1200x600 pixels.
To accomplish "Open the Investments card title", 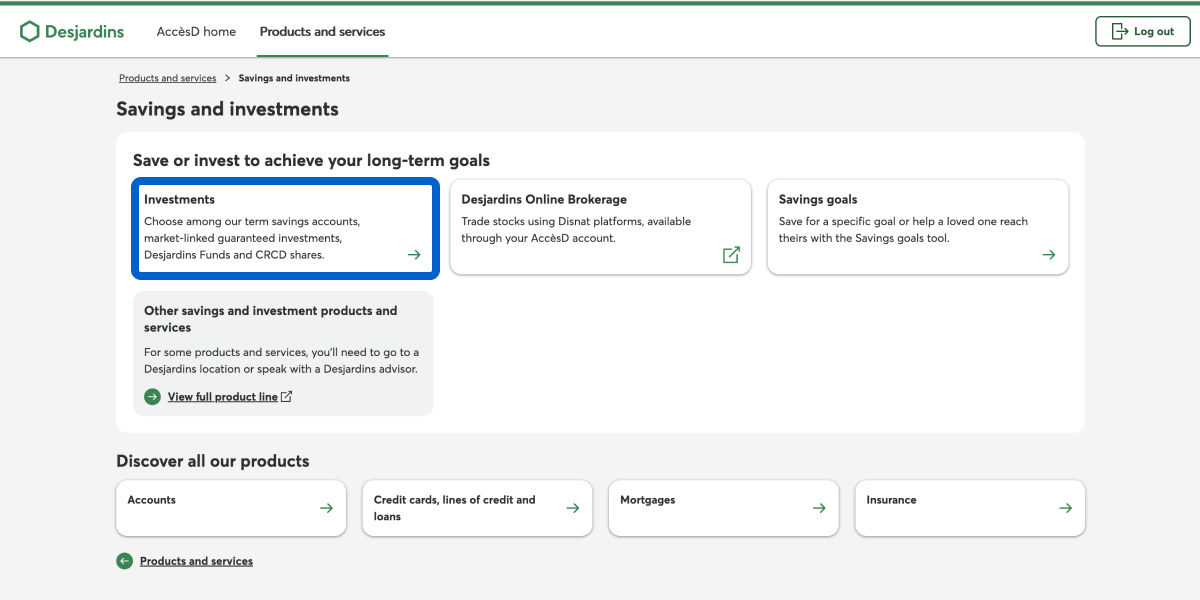I will [179, 200].
